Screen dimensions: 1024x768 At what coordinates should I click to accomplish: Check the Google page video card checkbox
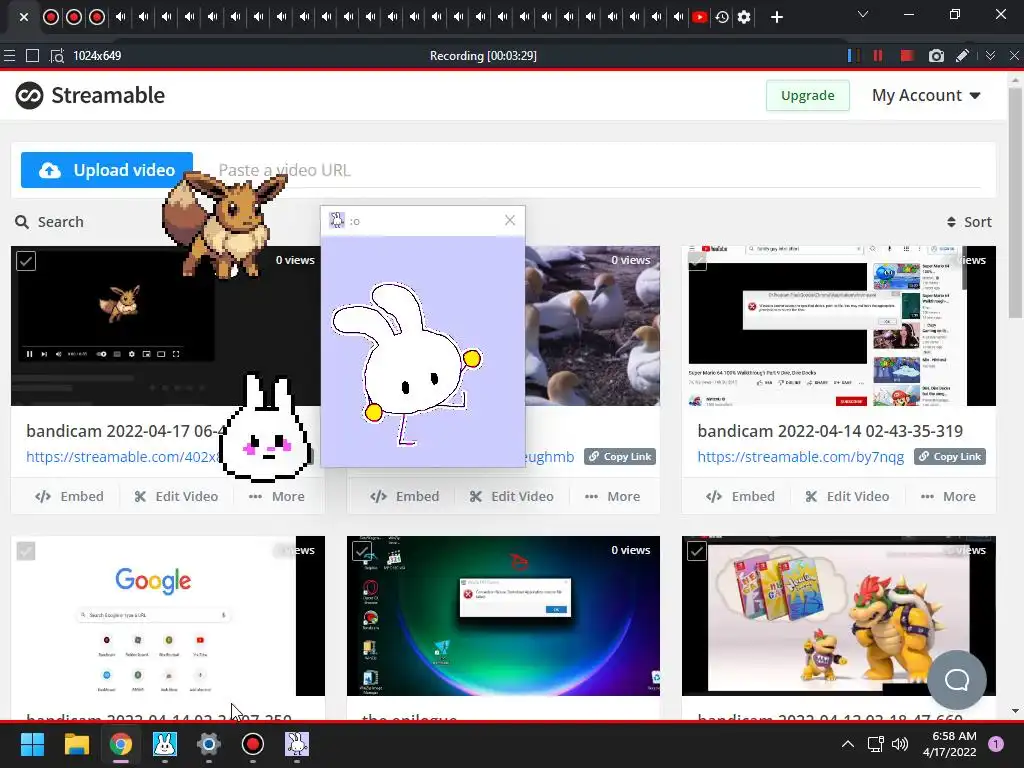coord(26,551)
